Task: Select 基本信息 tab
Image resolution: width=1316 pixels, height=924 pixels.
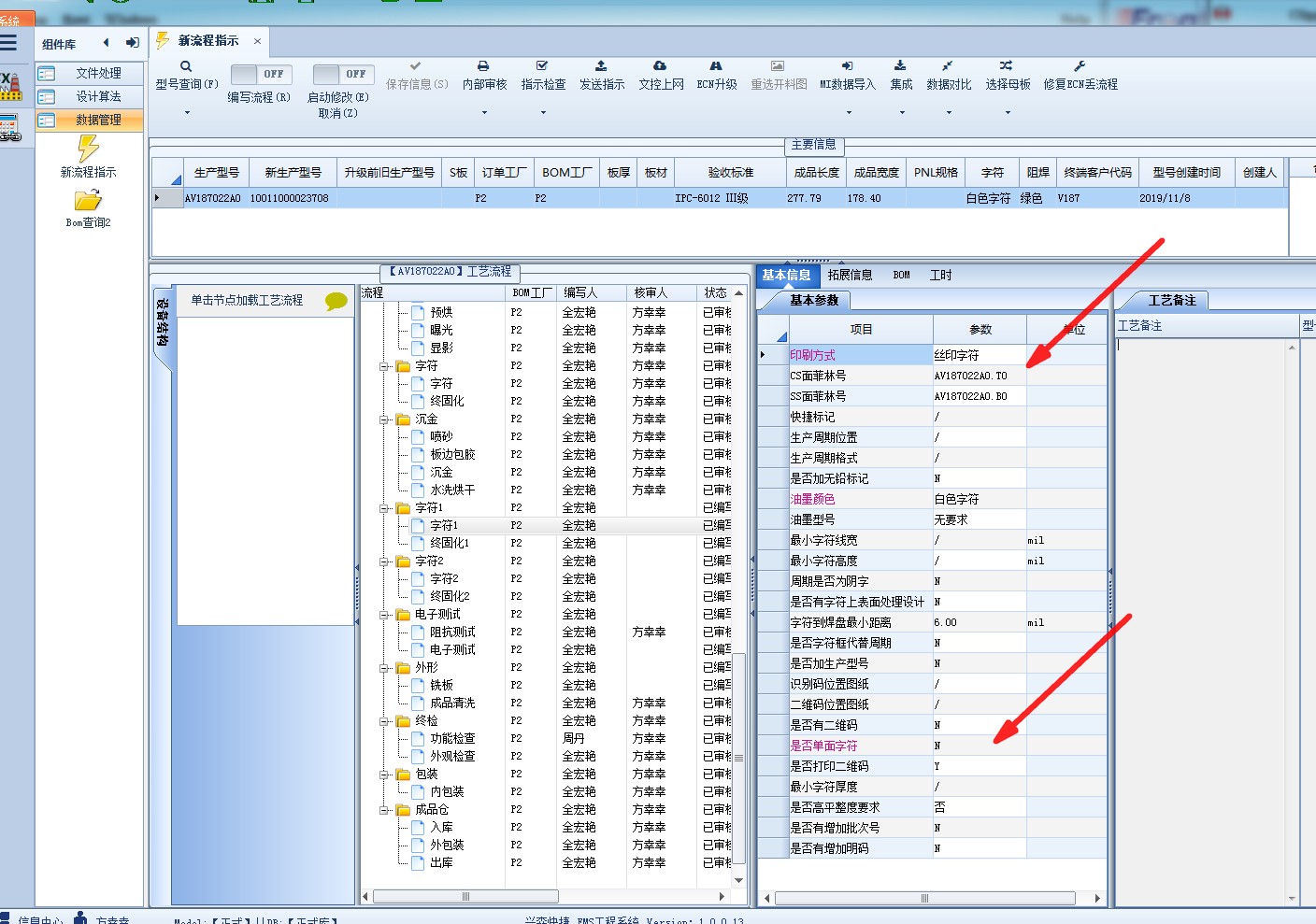Action: point(786,275)
